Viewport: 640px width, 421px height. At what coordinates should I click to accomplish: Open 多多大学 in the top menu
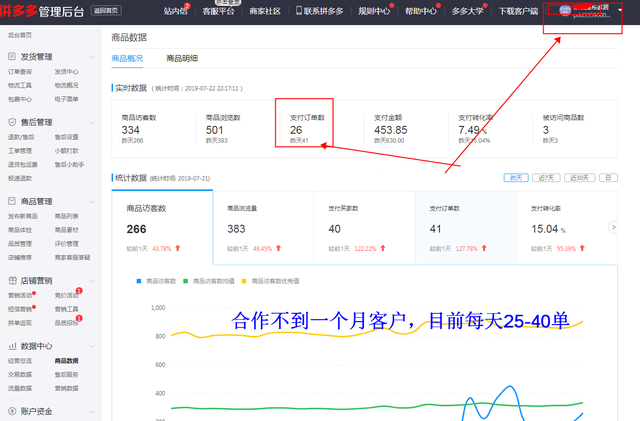[x=468, y=11]
